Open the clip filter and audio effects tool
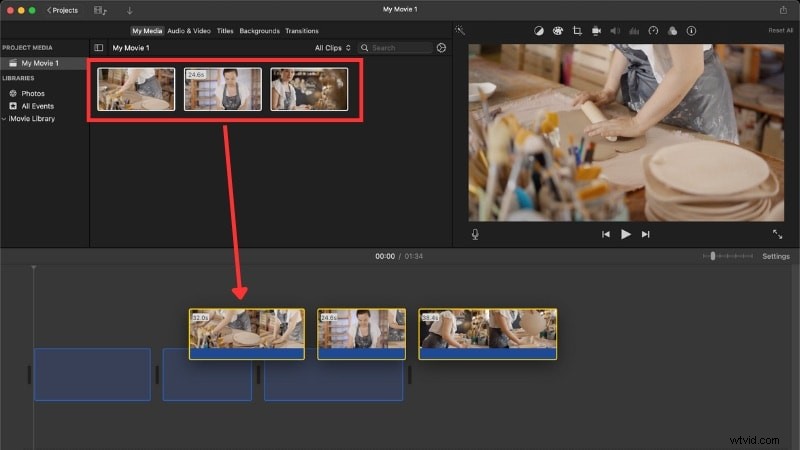800x450 pixels. coord(672,30)
